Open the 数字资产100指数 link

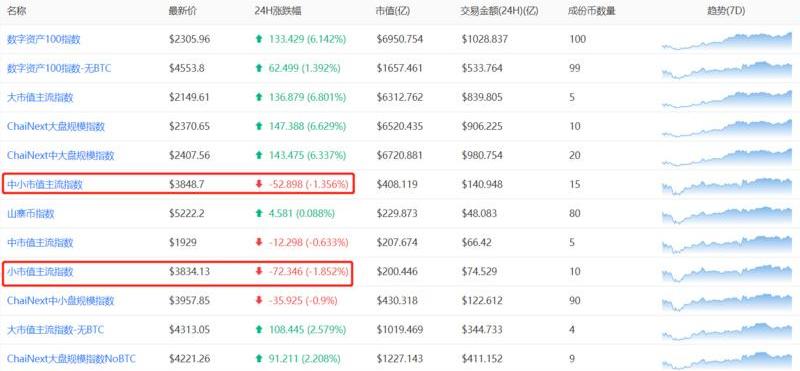[43, 39]
